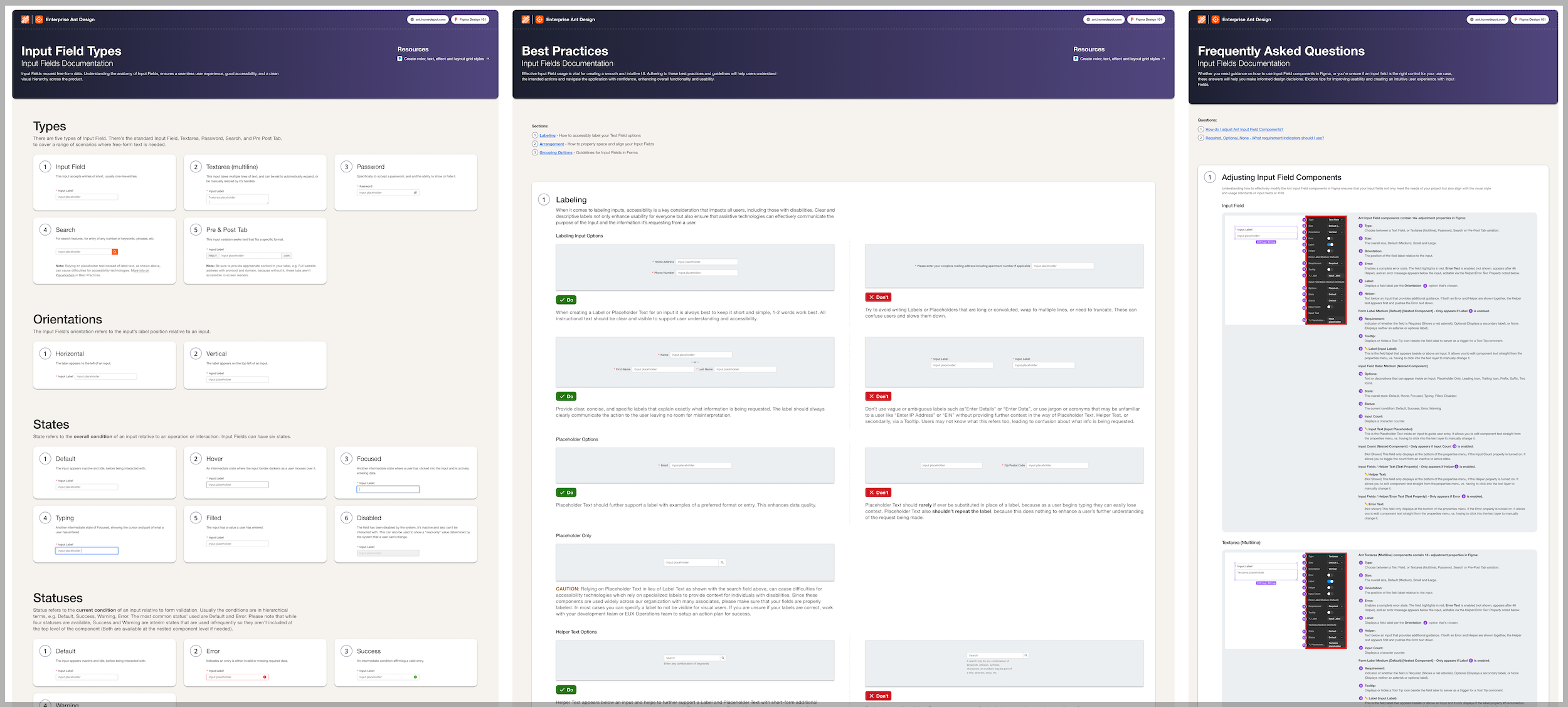Click eye icon in Password type card input
The width and height of the screenshot is (1568, 707).
coord(415,192)
